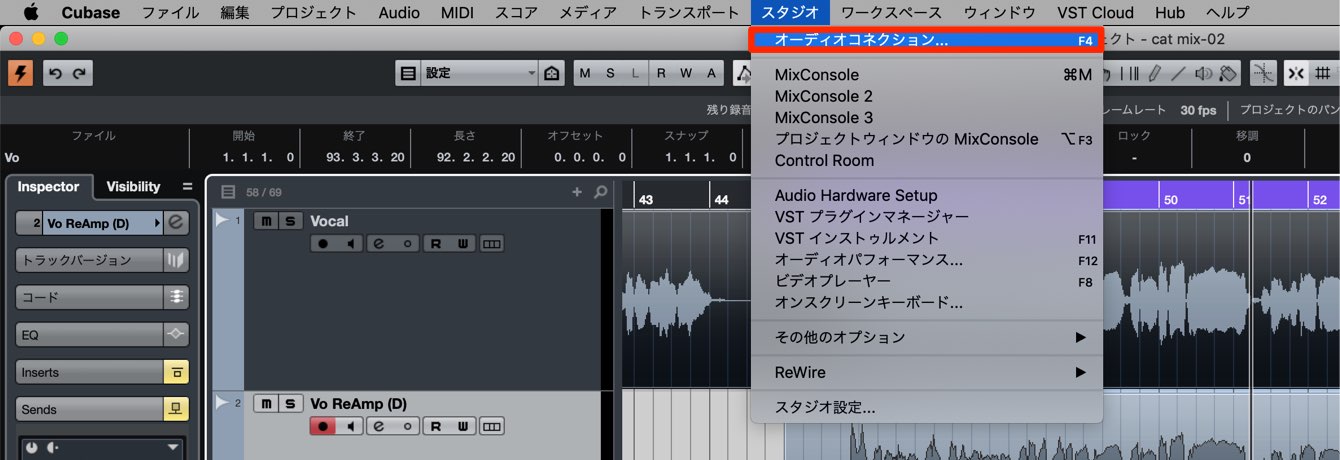This screenshot has height=460, width=1340.
Task: Toggle global Mute M button in toolbar
Action: point(585,73)
